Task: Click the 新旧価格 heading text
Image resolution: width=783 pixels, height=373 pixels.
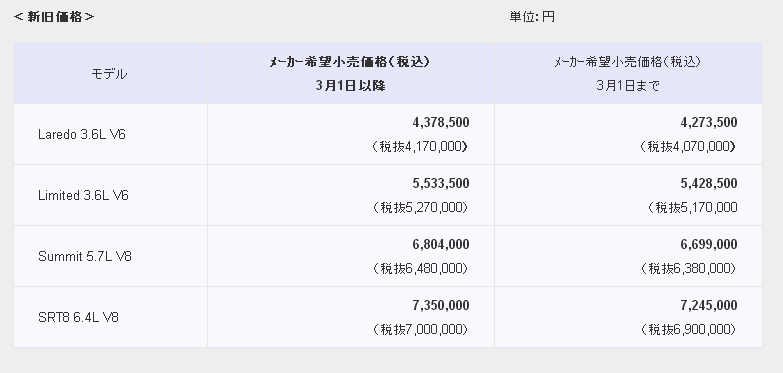Action: [x=54, y=17]
